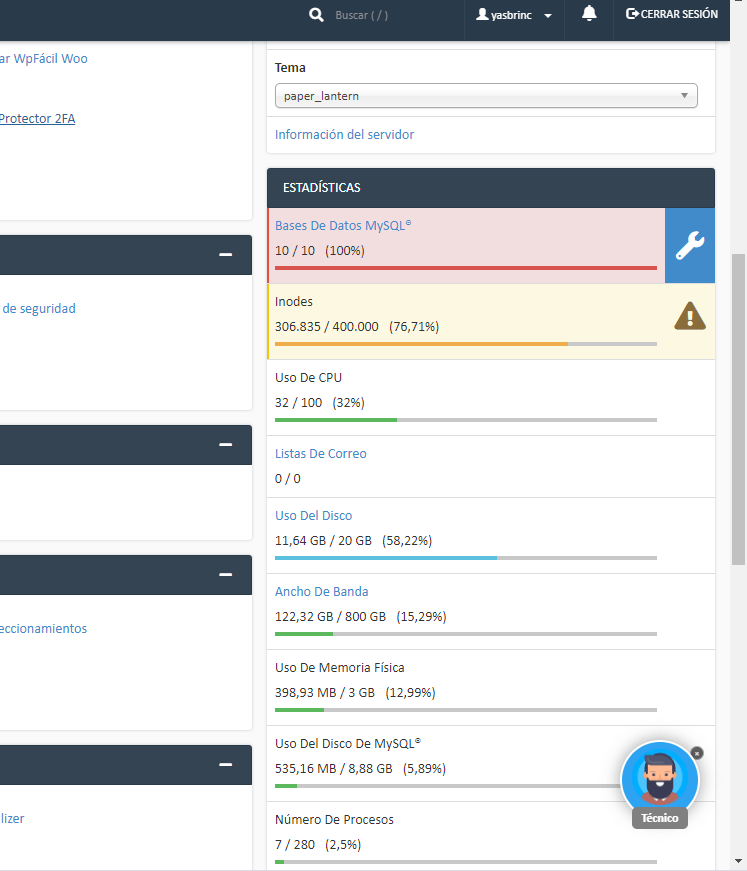Open the notifications bell
Screen dimensions: 747x871
pyautogui.click(x=589, y=13)
